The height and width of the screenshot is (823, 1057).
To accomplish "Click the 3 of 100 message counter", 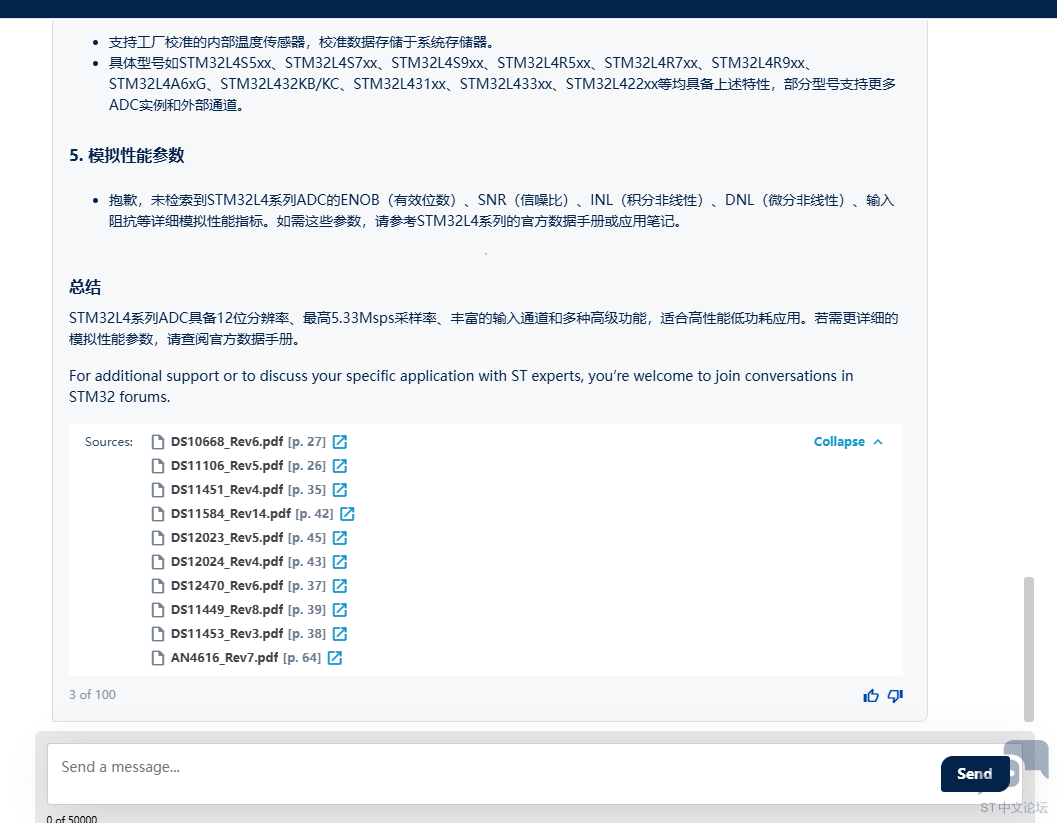I will (92, 694).
